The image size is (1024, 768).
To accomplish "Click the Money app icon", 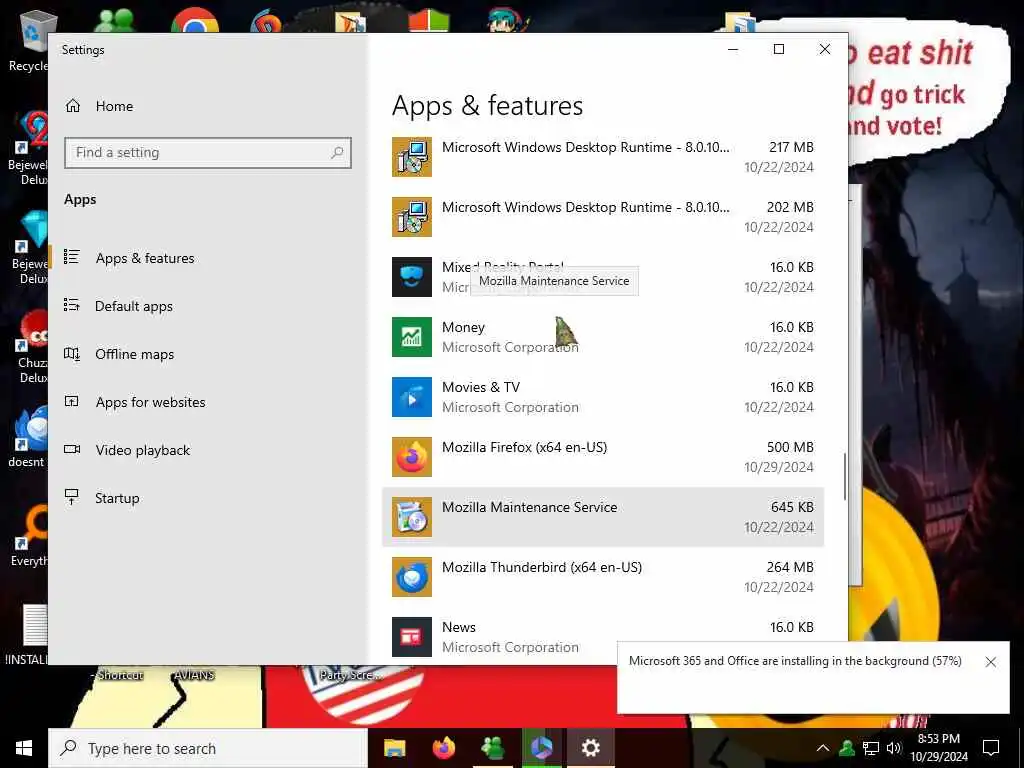I will (x=411, y=337).
